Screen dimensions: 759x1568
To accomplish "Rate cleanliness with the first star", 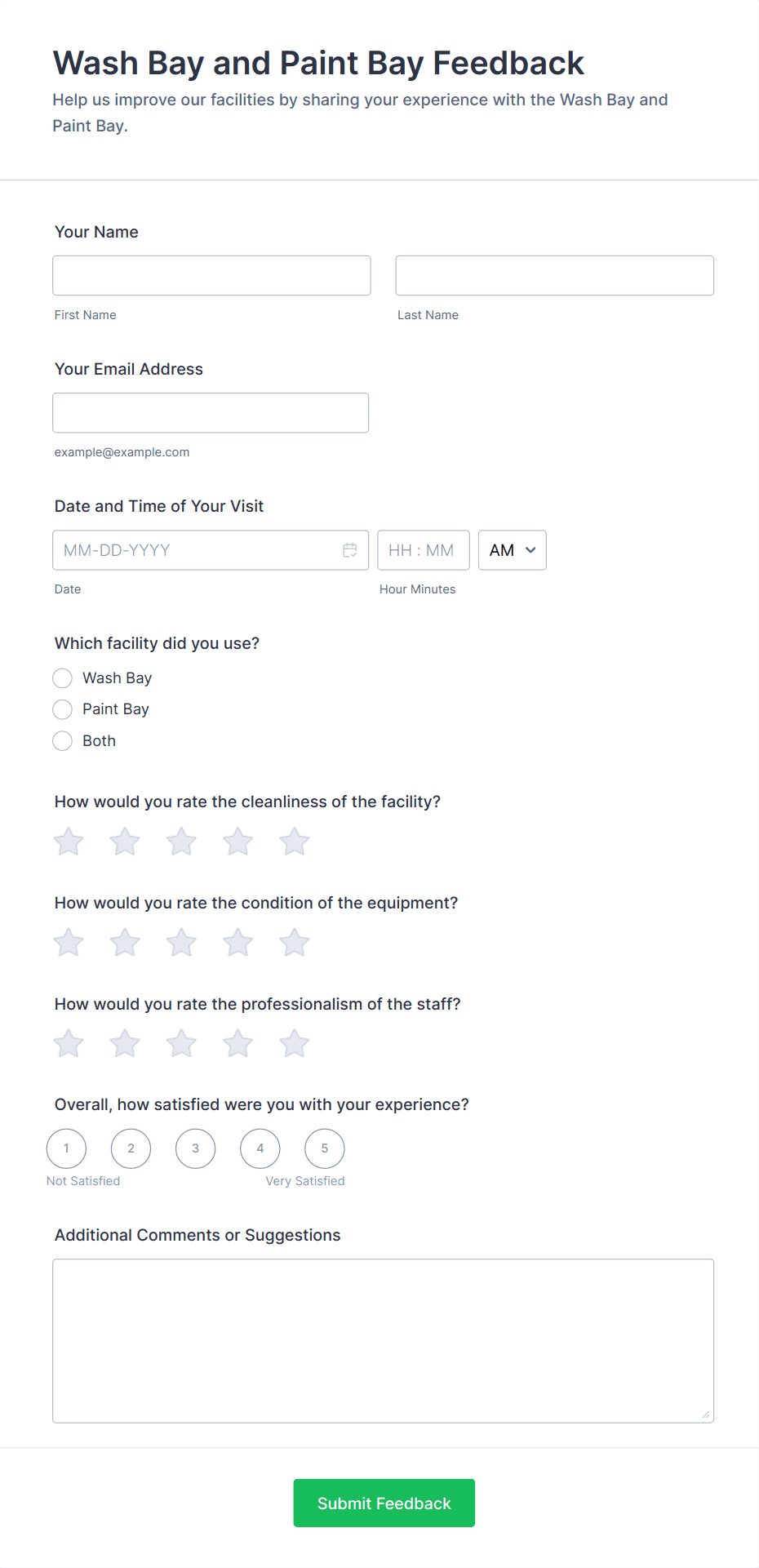I will click(69, 842).
